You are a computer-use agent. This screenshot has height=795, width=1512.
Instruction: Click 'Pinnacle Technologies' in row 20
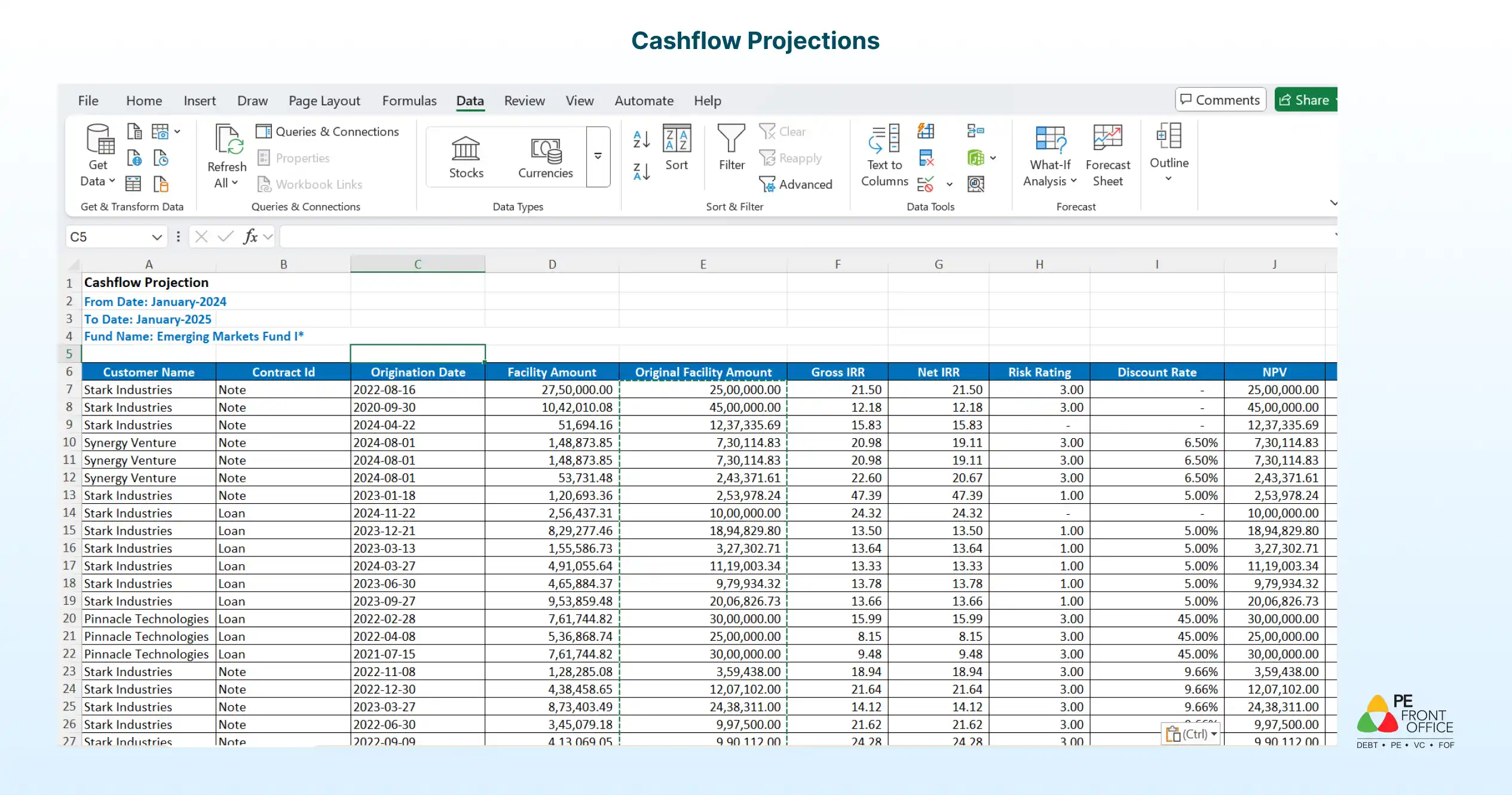point(146,619)
